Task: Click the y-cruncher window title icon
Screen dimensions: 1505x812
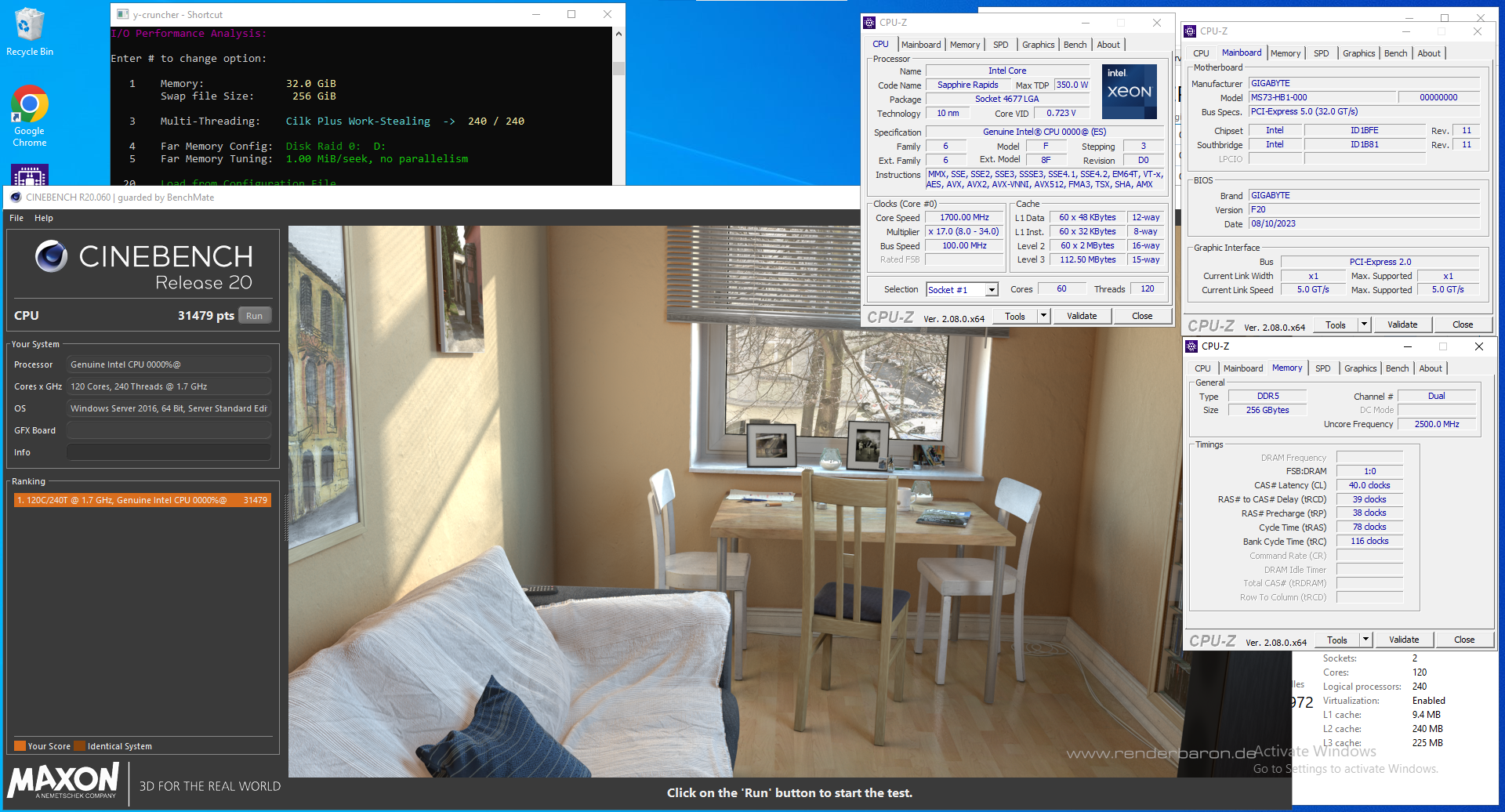Action: click(x=122, y=15)
